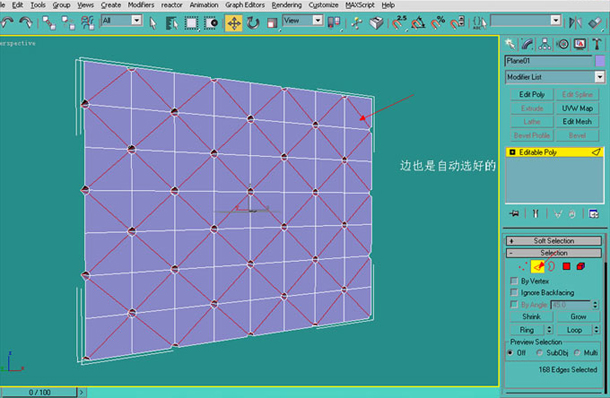Select the Move tool in toolbar

tap(234, 23)
